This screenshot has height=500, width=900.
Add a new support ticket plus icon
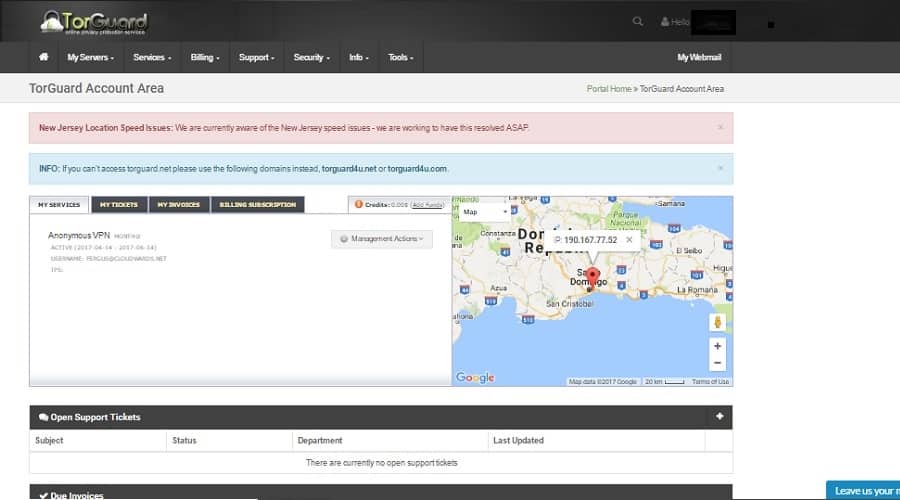(720, 416)
